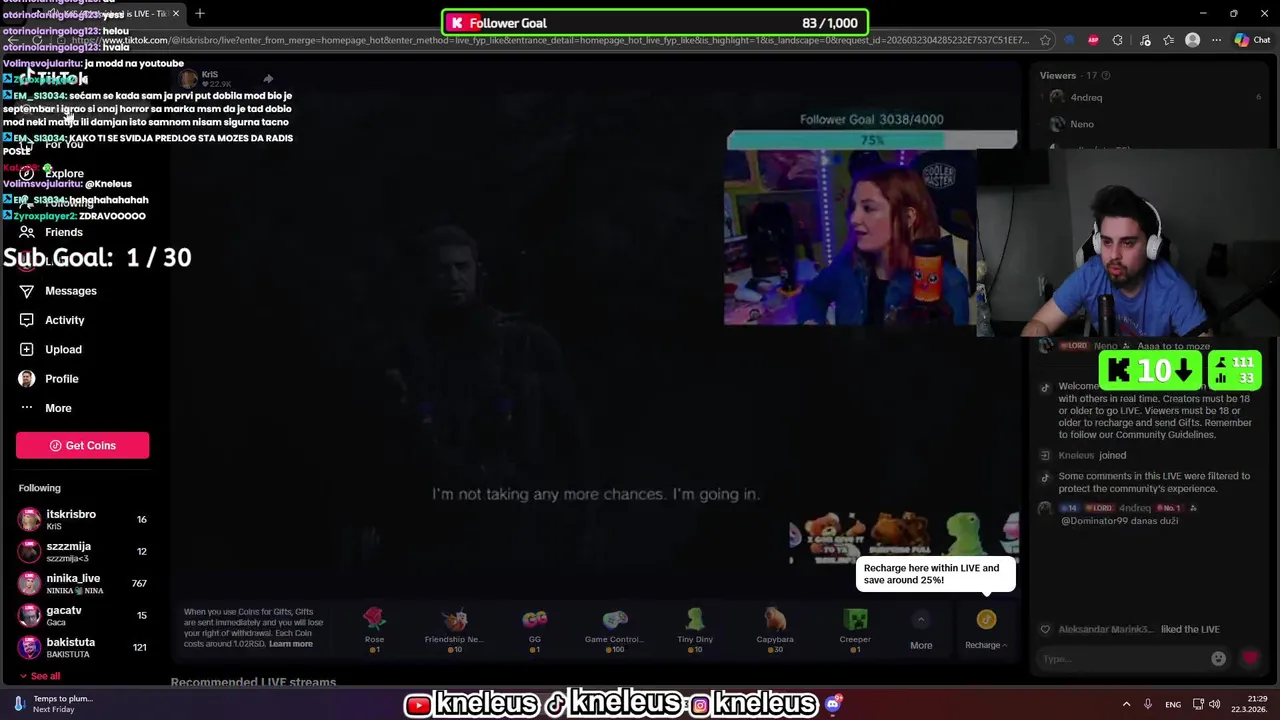The image size is (1280, 720).
Task: Open Copilot Chat in the browser
Action: point(1252,40)
